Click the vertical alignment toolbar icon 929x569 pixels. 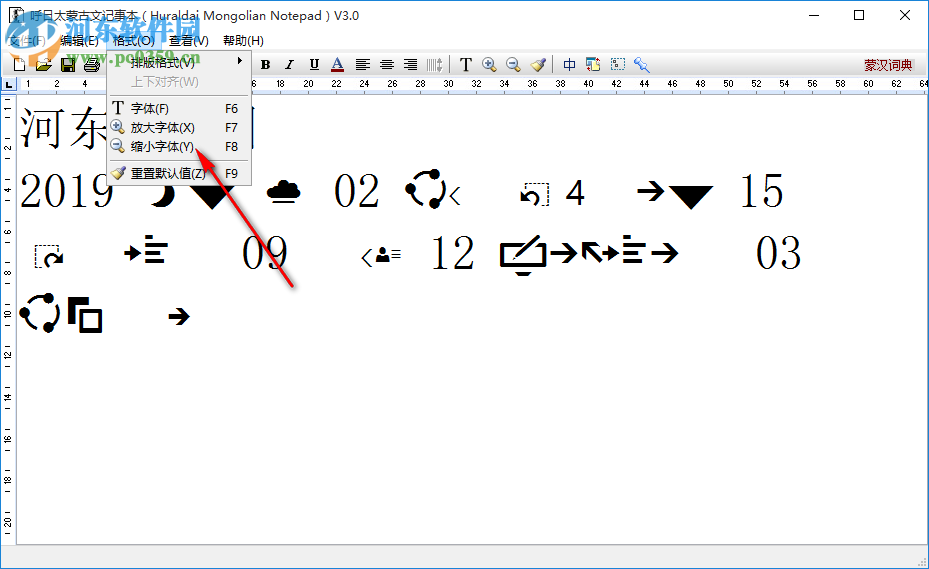[434, 65]
